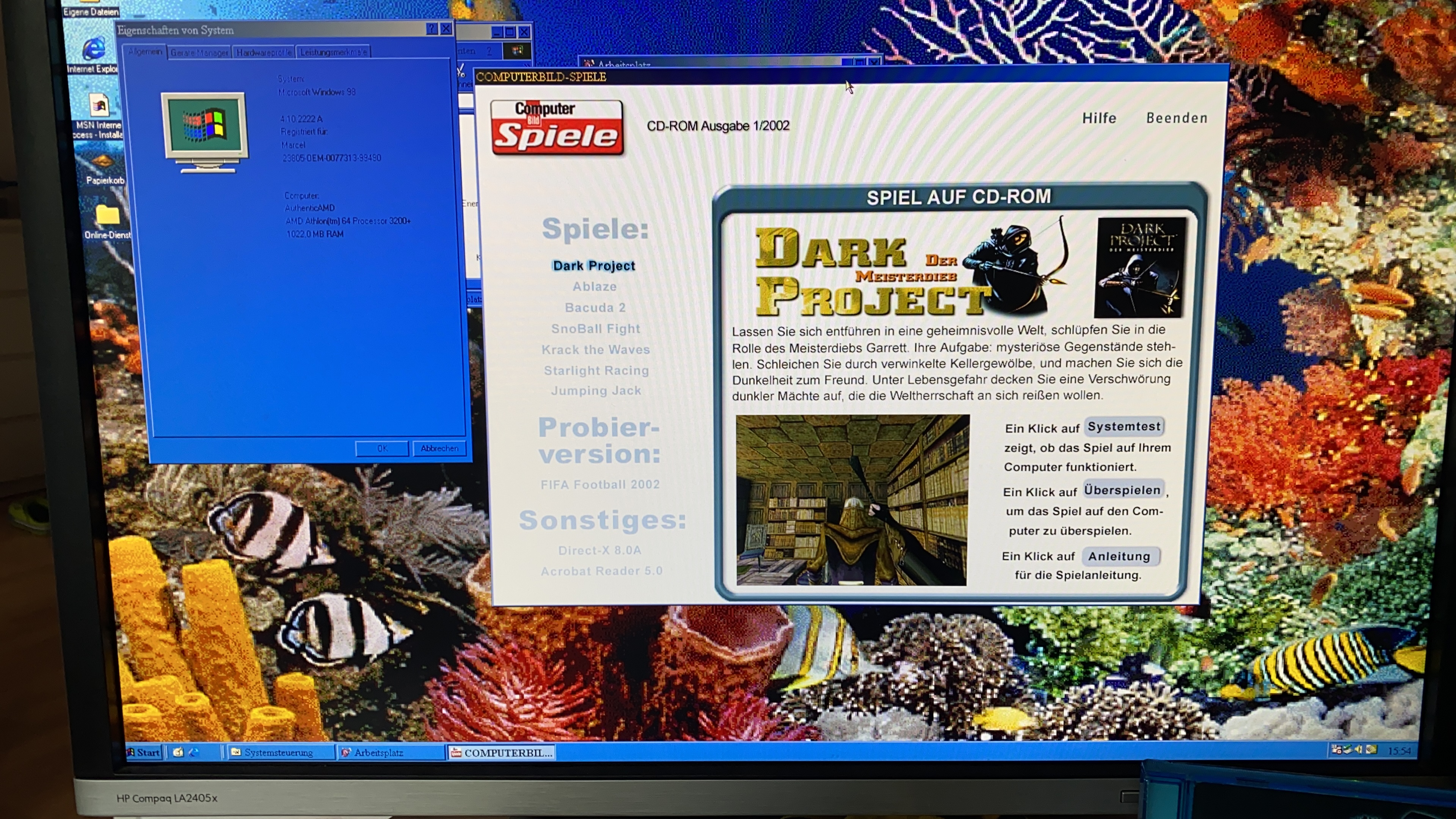This screenshot has width=1456, height=819.
Task: Switch to the Hardwareprofile tab
Action: [264, 53]
